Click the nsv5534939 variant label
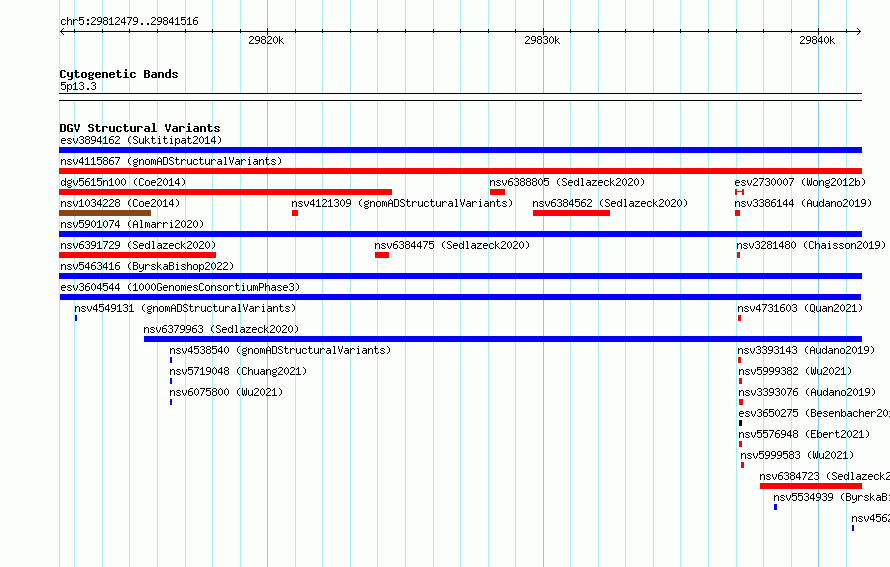Viewport: 890px width, 567px height. [832, 497]
